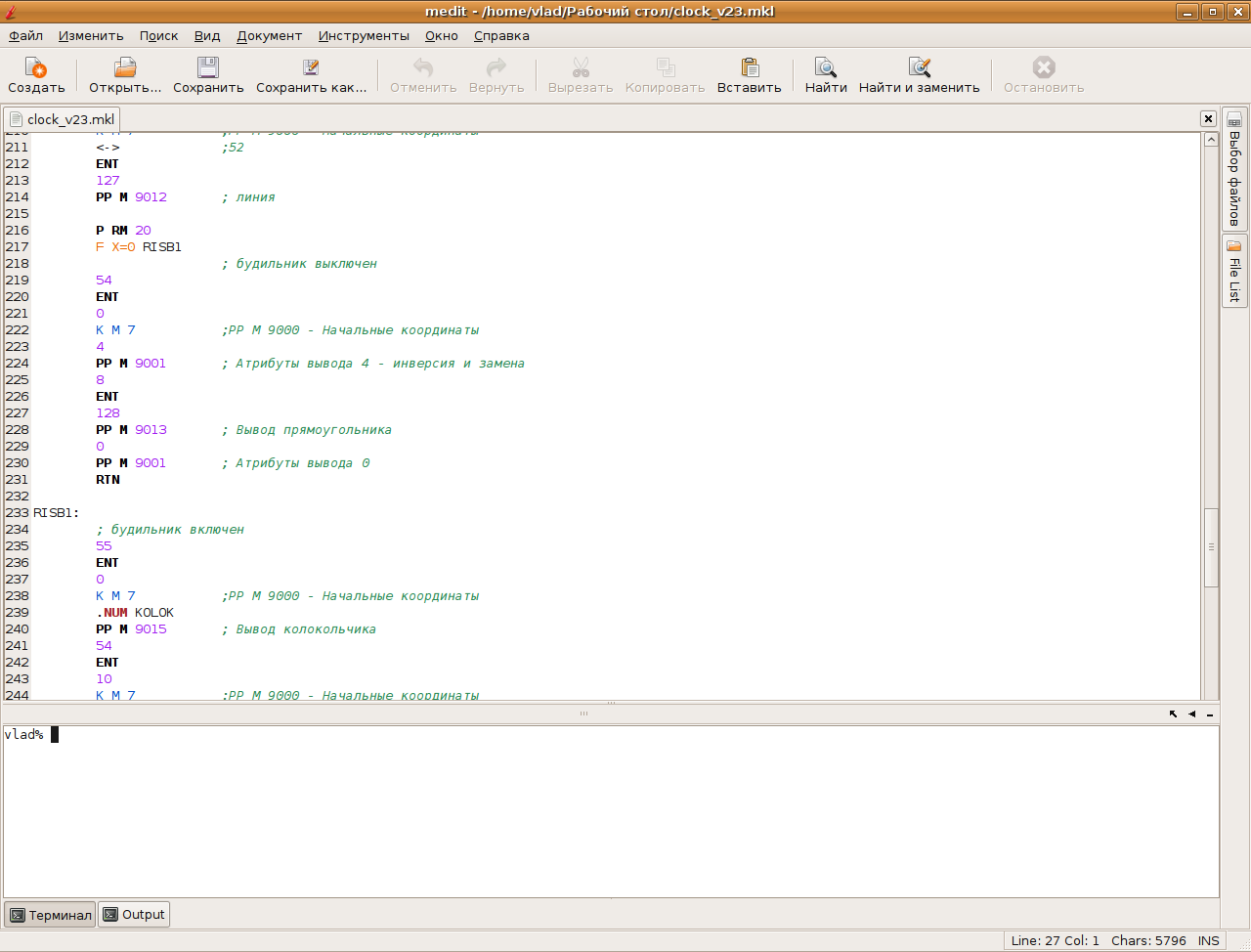Image resolution: width=1251 pixels, height=952 pixels.
Task: Click Сохранить как save-as icon
Action: pyautogui.click(x=311, y=68)
